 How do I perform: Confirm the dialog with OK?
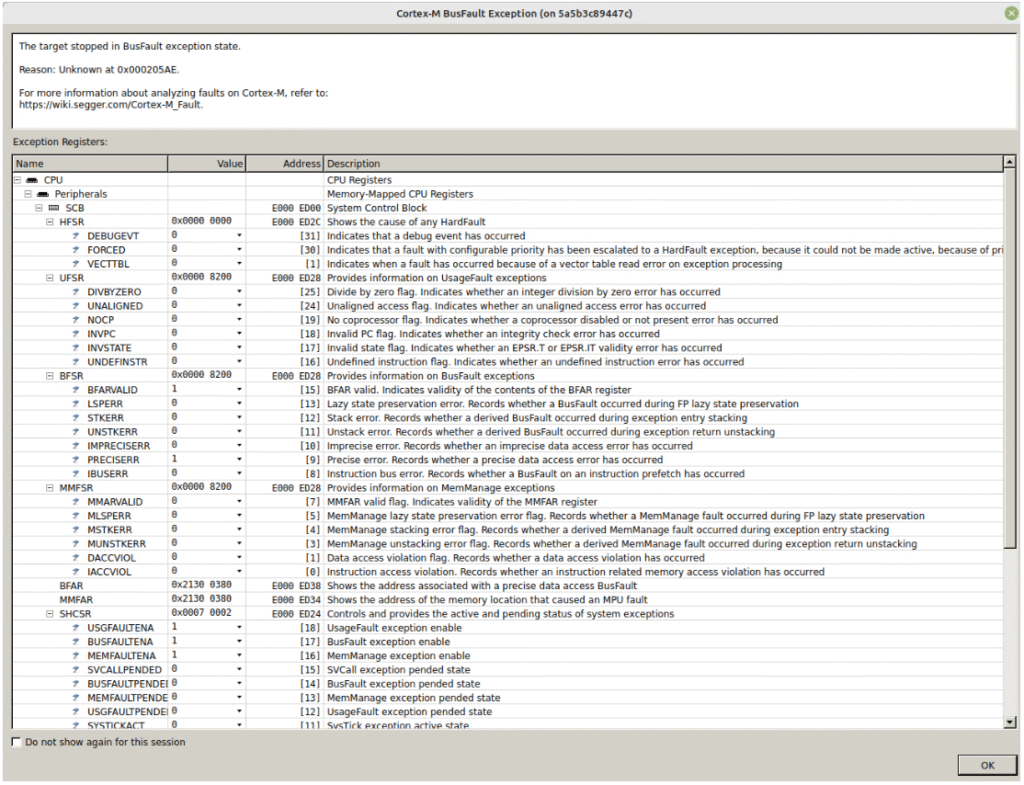(987, 765)
